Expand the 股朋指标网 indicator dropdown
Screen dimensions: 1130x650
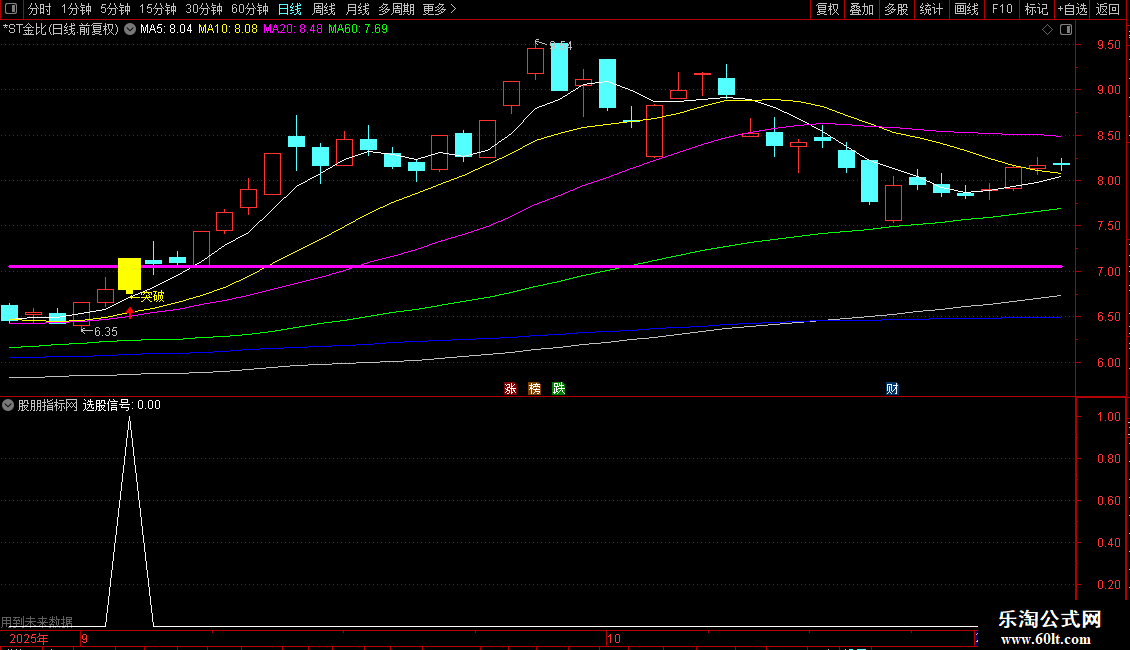tap(8, 405)
